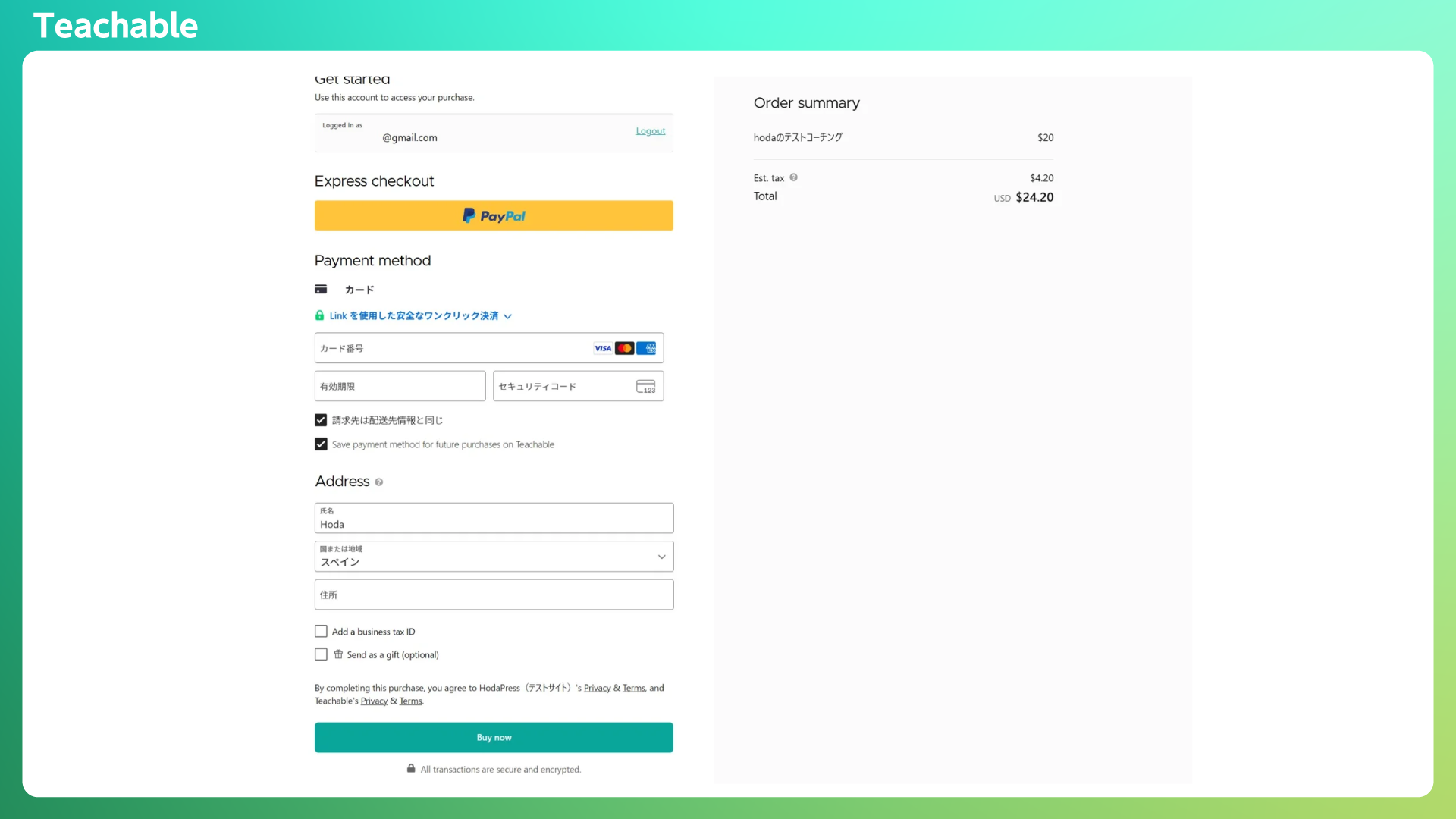Click the CVC card icon in security code field
Screen dimensions: 1456x819
pos(645,387)
